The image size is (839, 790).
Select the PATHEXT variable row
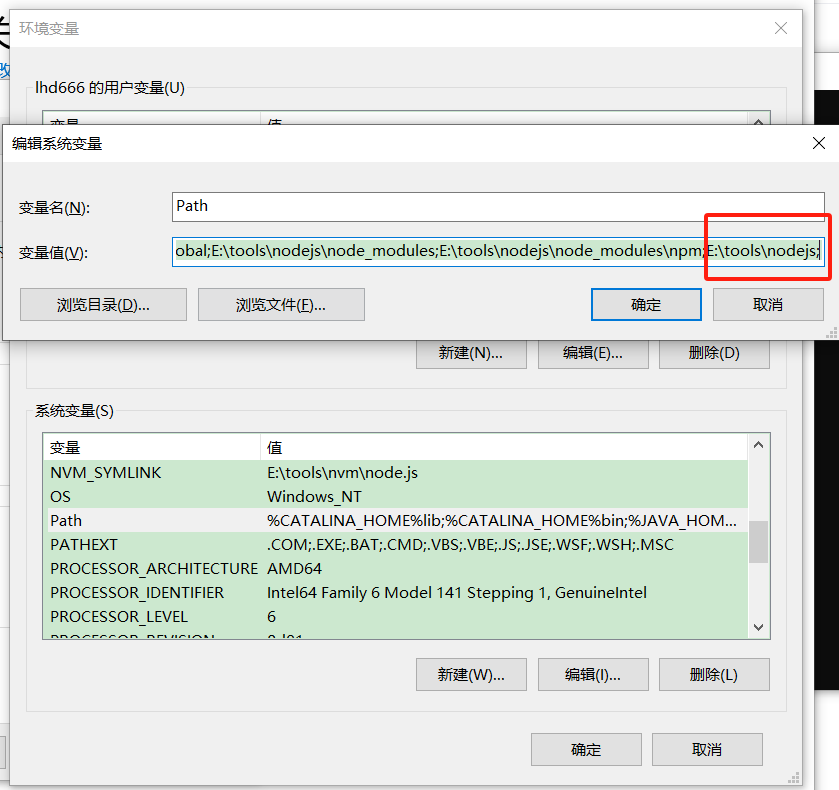200,545
